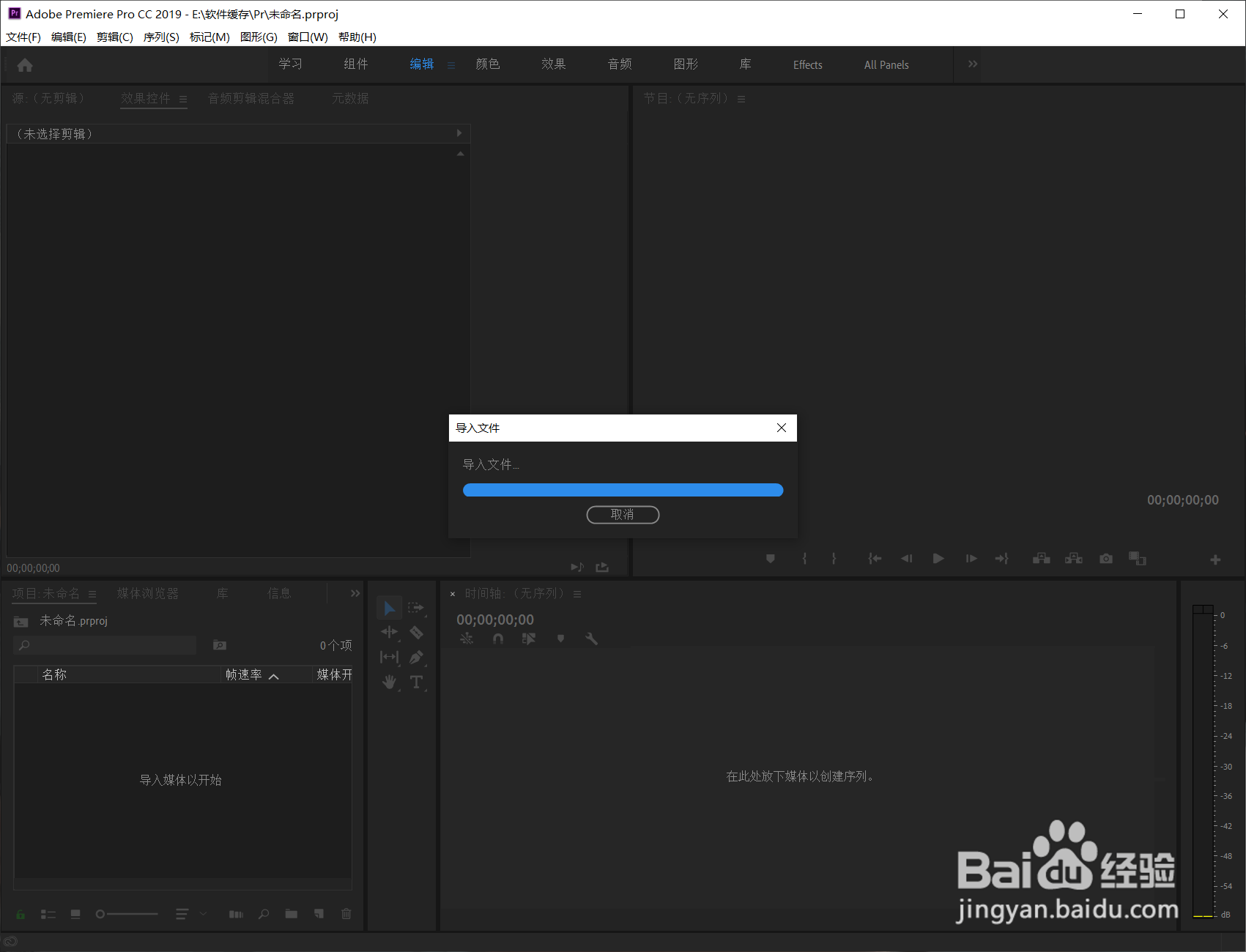The width and height of the screenshot is (1246, 952).
Task: Close the 导入文件 dialog
Action: tap(782, 428)
